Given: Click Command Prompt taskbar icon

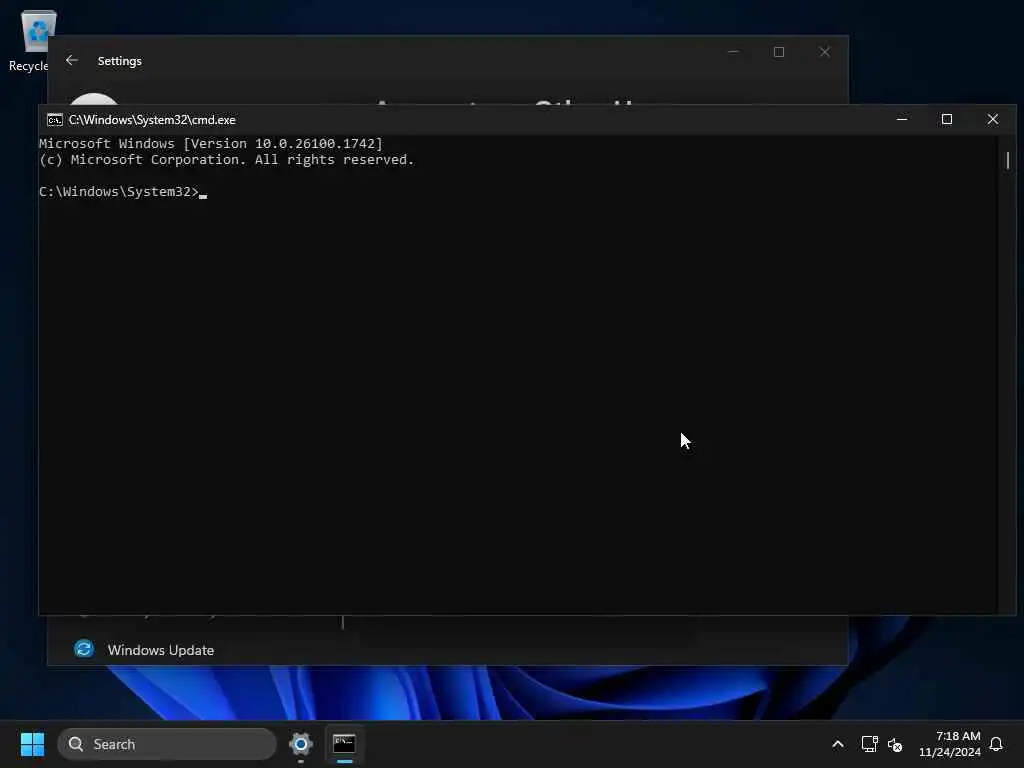Looking at the screenshot, I should [344, 744].
